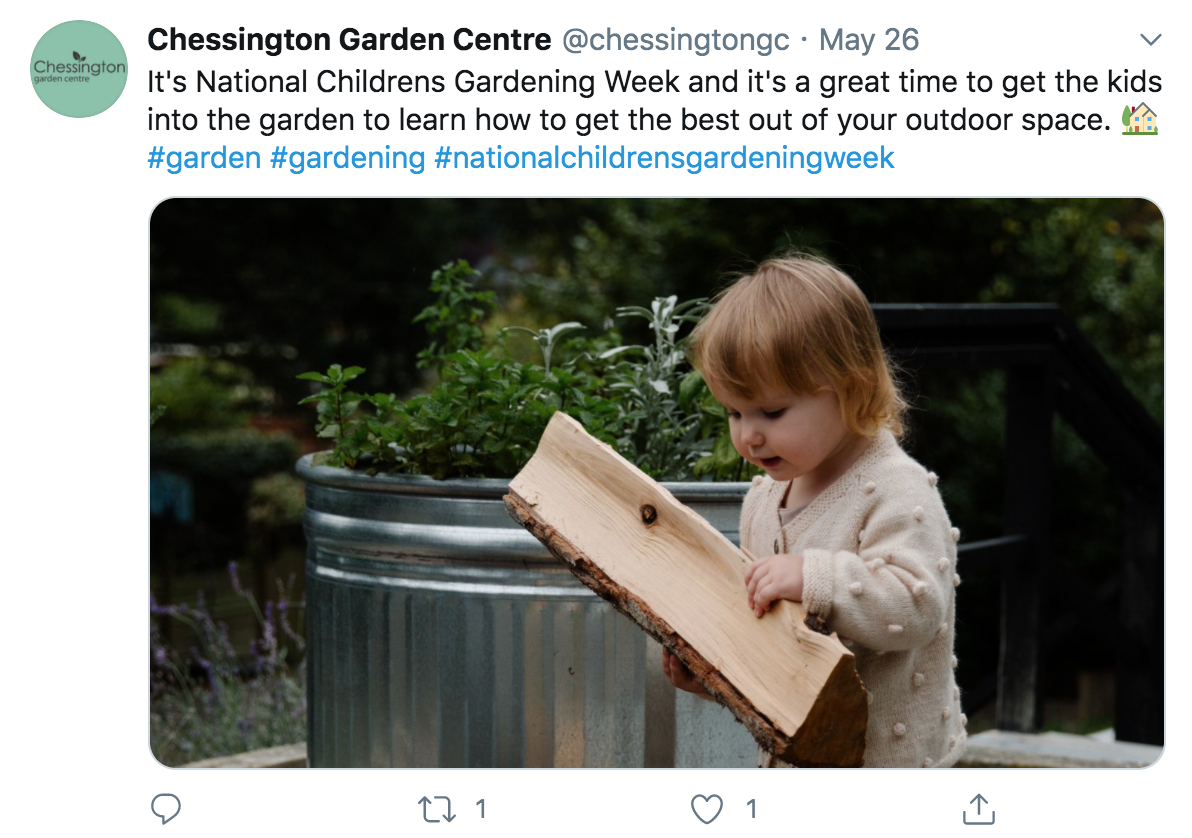
Task: Click the house garden emoji in the tweet
Action: 1140,119
